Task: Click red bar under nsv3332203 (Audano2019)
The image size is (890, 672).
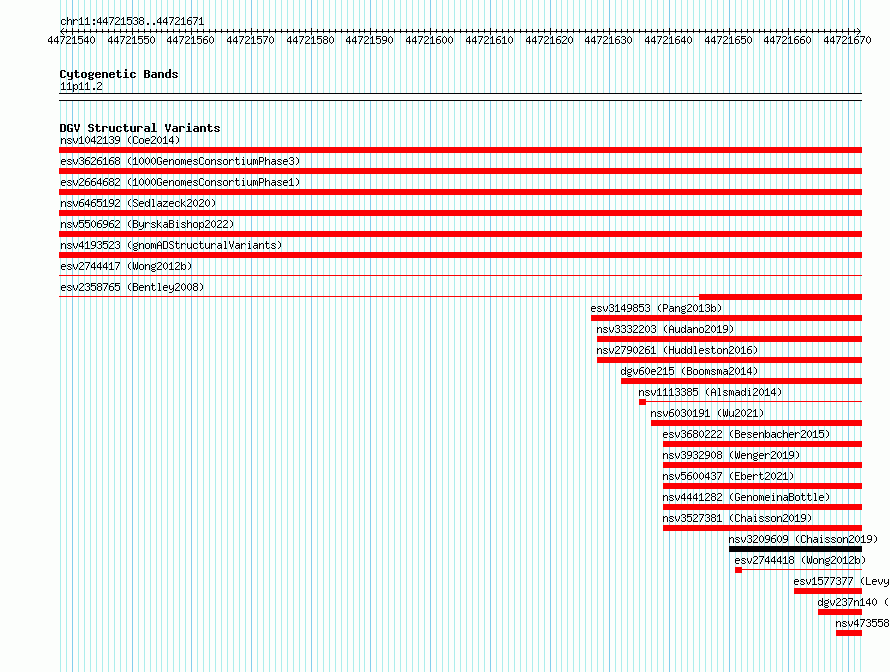Action: click(729, 339)
